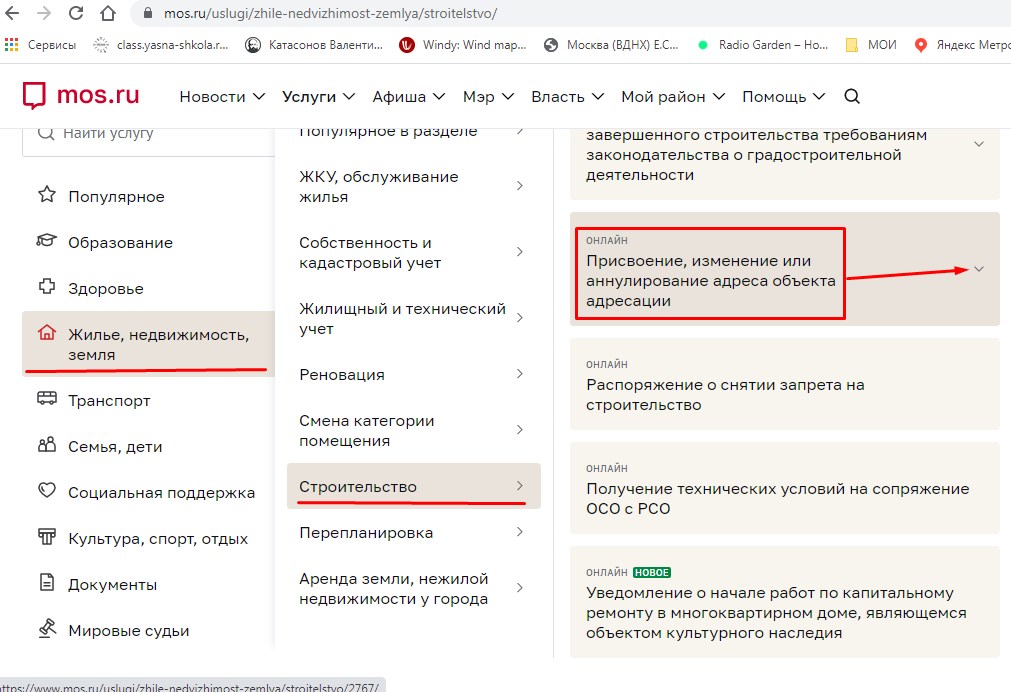Select Жилье, недвижимость, земля house icon
This screenshot has height=692, width=1011.
tap(46, 333)
